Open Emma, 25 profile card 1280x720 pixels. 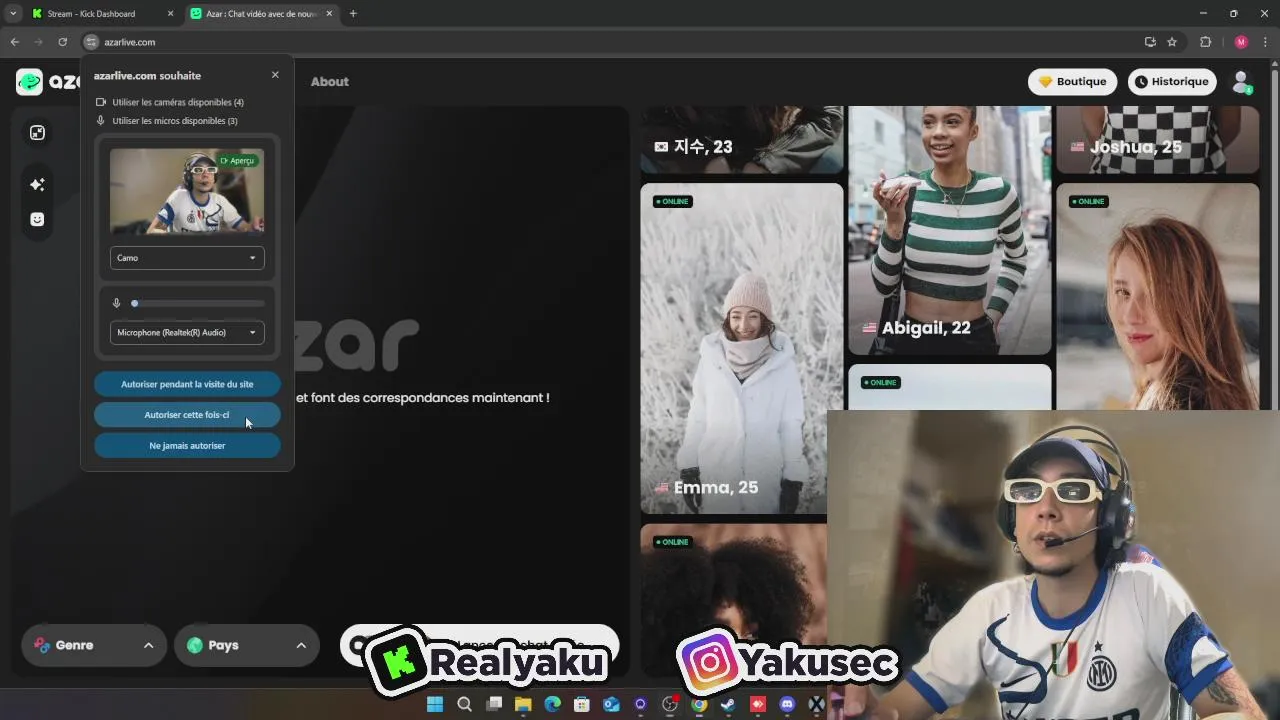pos(742,348)
